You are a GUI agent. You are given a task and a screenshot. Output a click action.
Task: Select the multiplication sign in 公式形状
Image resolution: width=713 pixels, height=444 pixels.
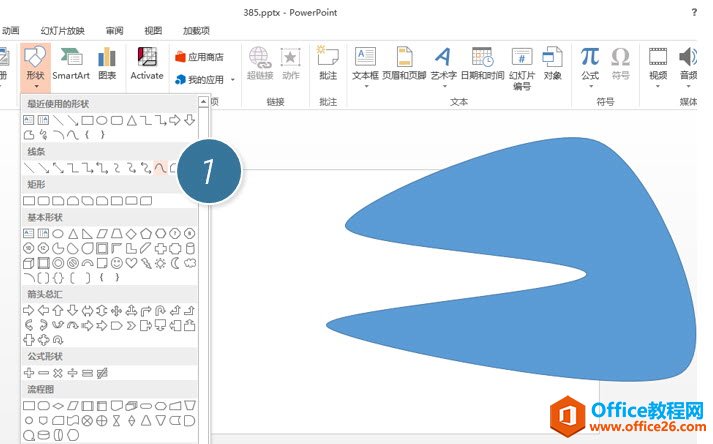58,373
